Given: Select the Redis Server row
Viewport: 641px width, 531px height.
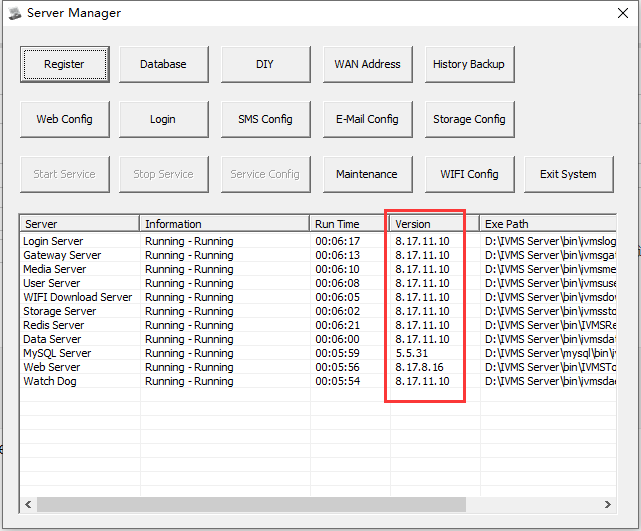Looking at the screenshot, I should [318, 325].
